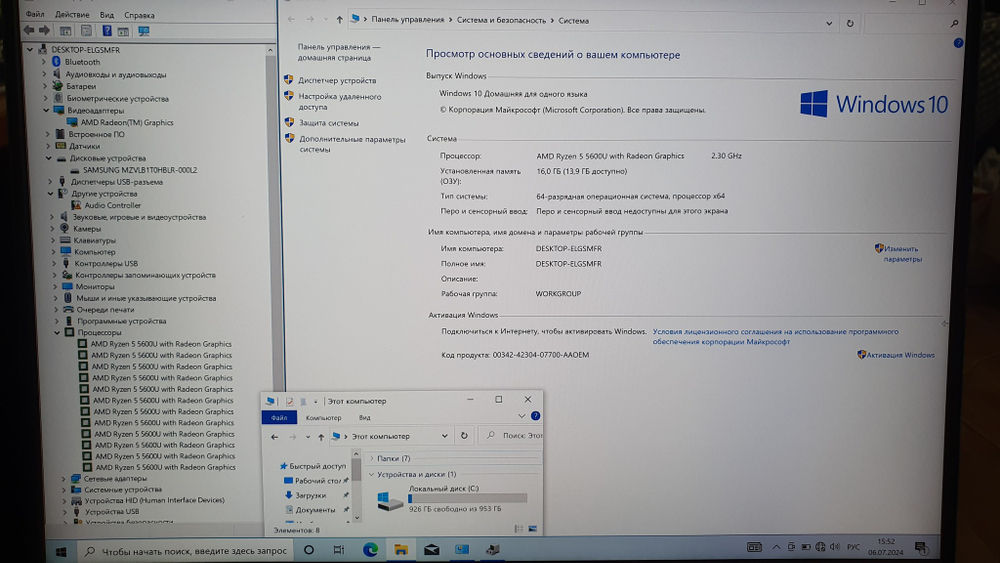This screenshot has width=1000, height=563.
Task: Click the Control Panel help question icon
Action: tap(958, 43)
